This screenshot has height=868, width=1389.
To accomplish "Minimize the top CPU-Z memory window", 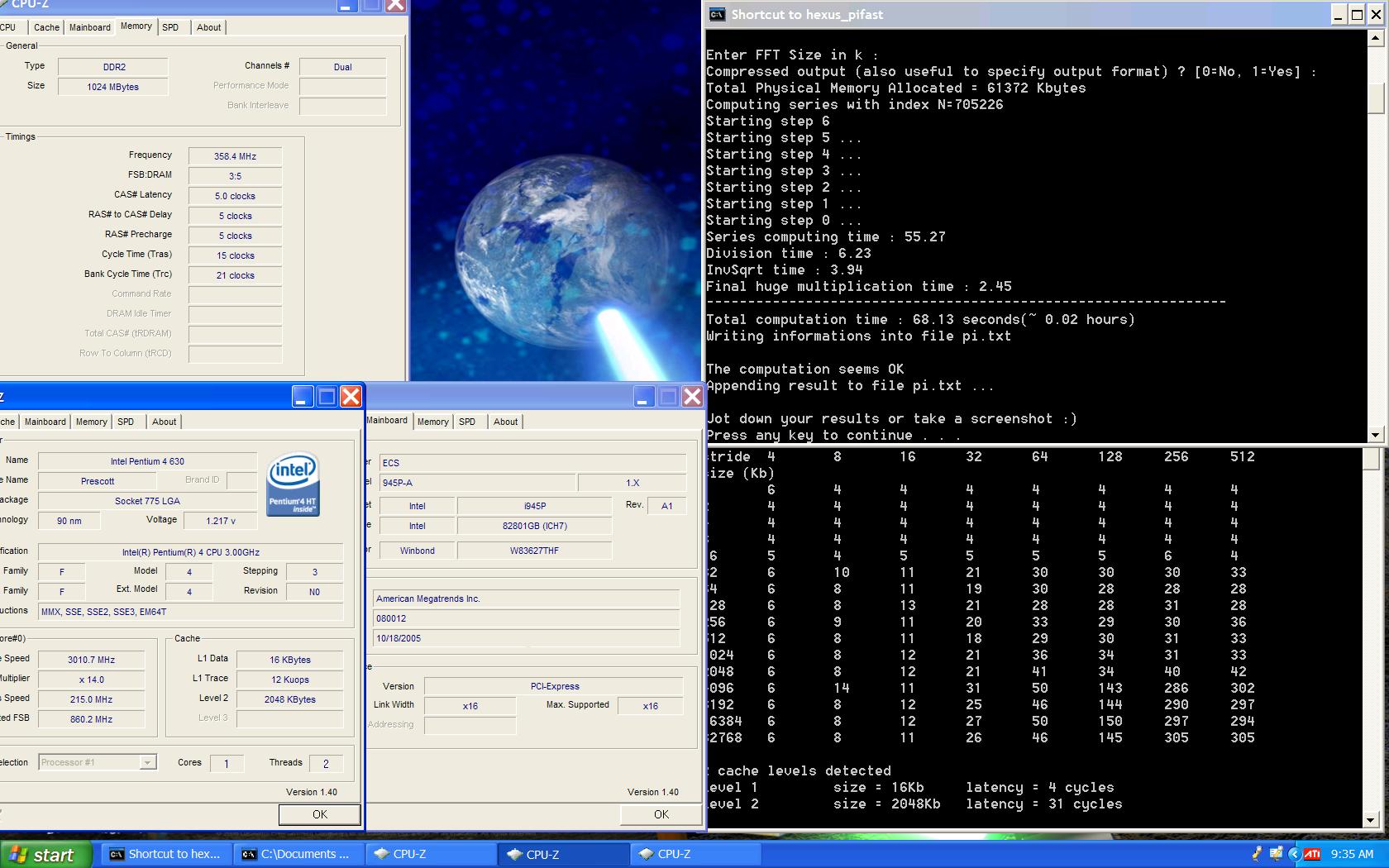I will coord(347,5).
